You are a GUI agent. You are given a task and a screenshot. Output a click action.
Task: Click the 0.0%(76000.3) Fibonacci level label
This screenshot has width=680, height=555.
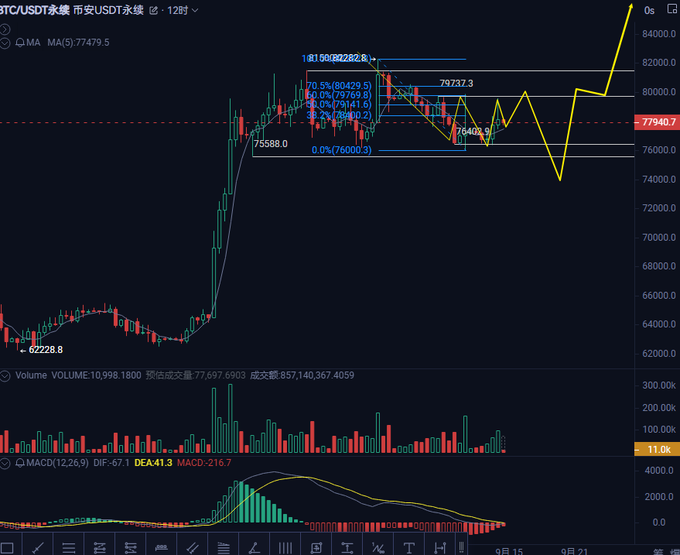pos(341,150)
